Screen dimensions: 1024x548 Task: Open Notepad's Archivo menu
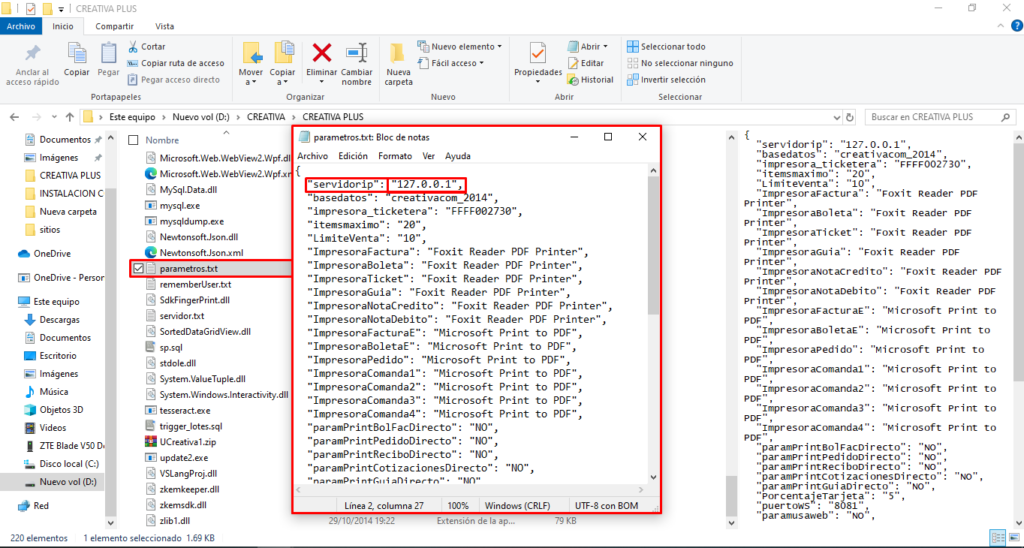coord(313,156)
